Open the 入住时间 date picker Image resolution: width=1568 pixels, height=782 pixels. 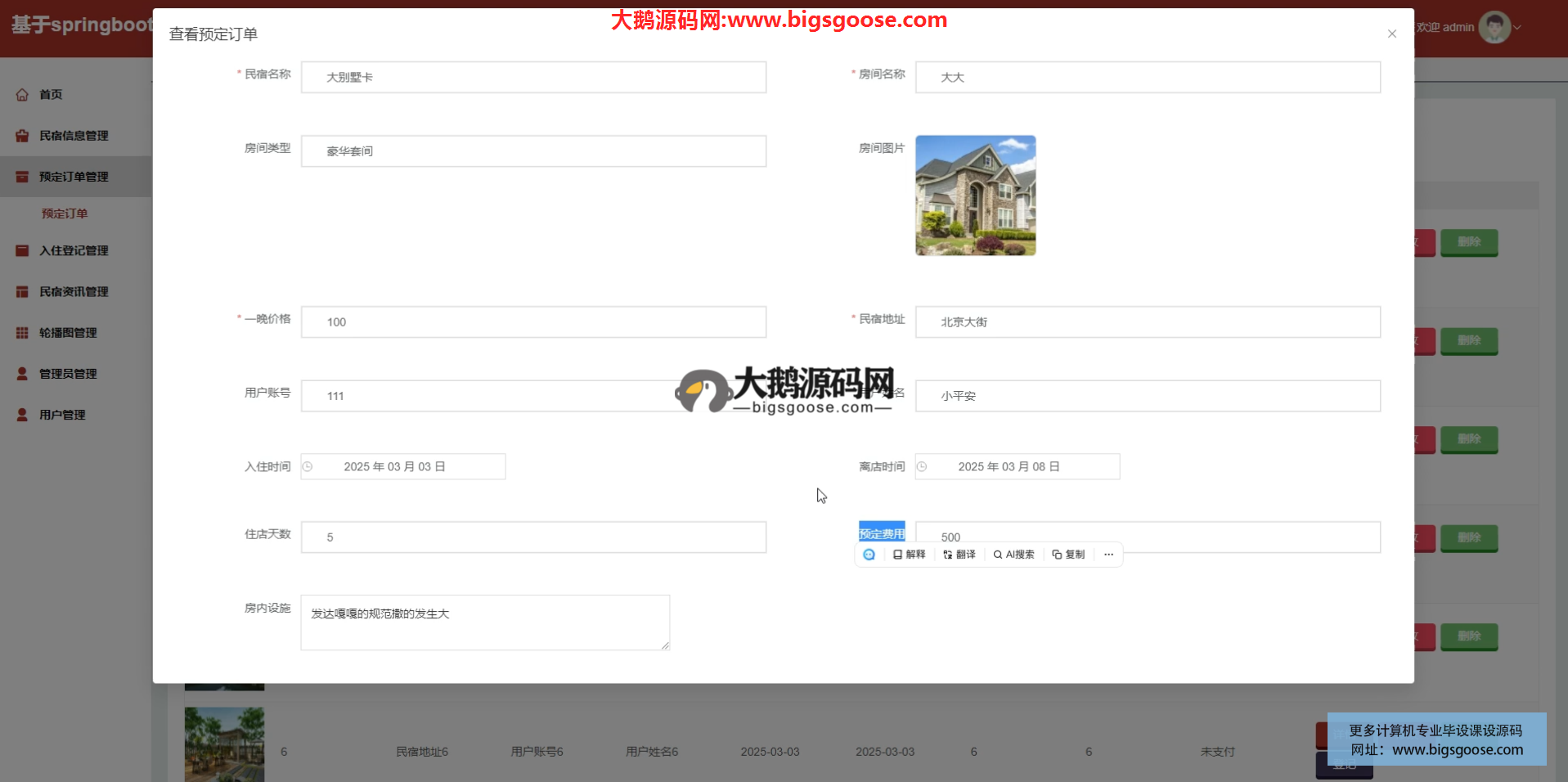(x=403, y=466)
